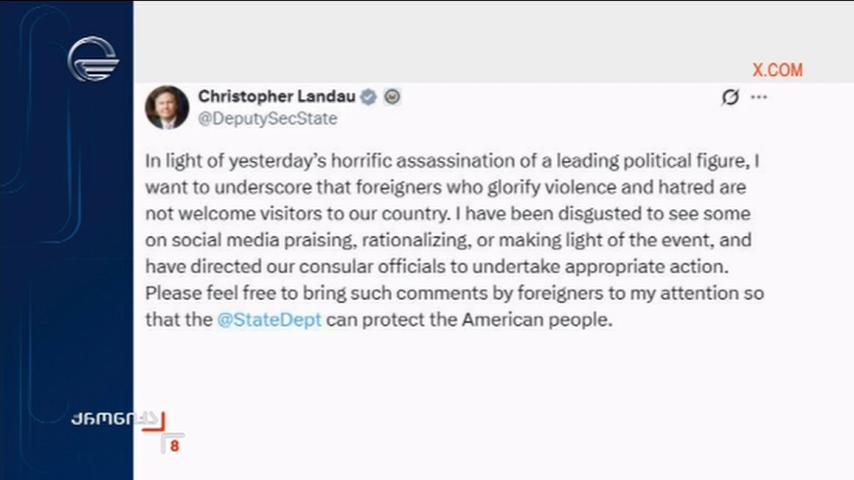
Task: Click the red number 8 box
Action: 174,445
